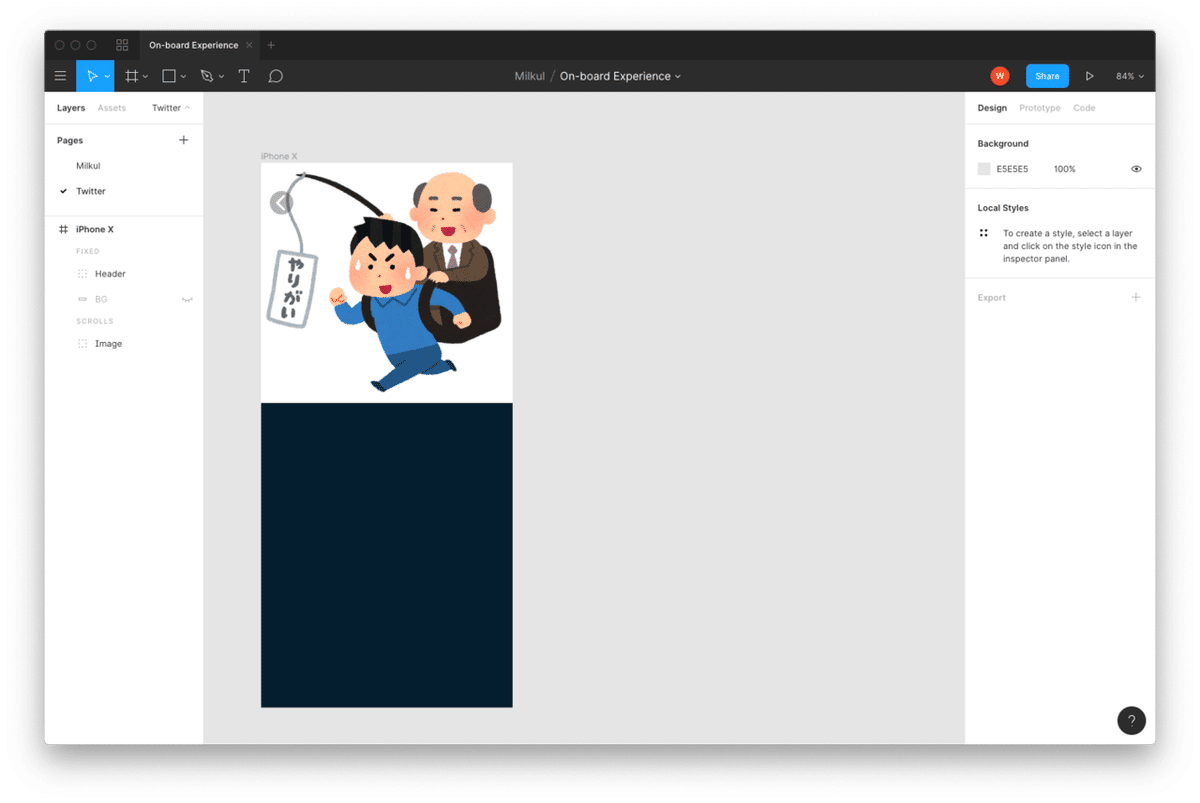
Task: Select the Pen tool
Action: pos(206,76)
